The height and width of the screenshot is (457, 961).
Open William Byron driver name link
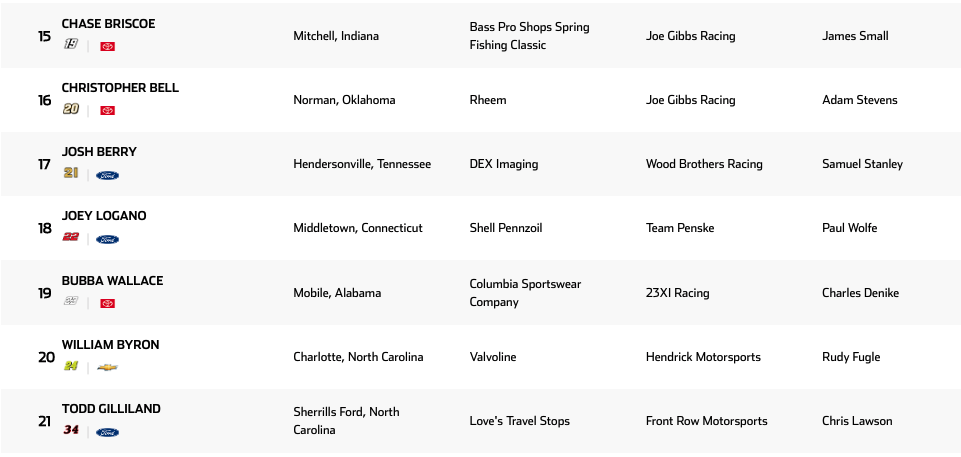110,345
